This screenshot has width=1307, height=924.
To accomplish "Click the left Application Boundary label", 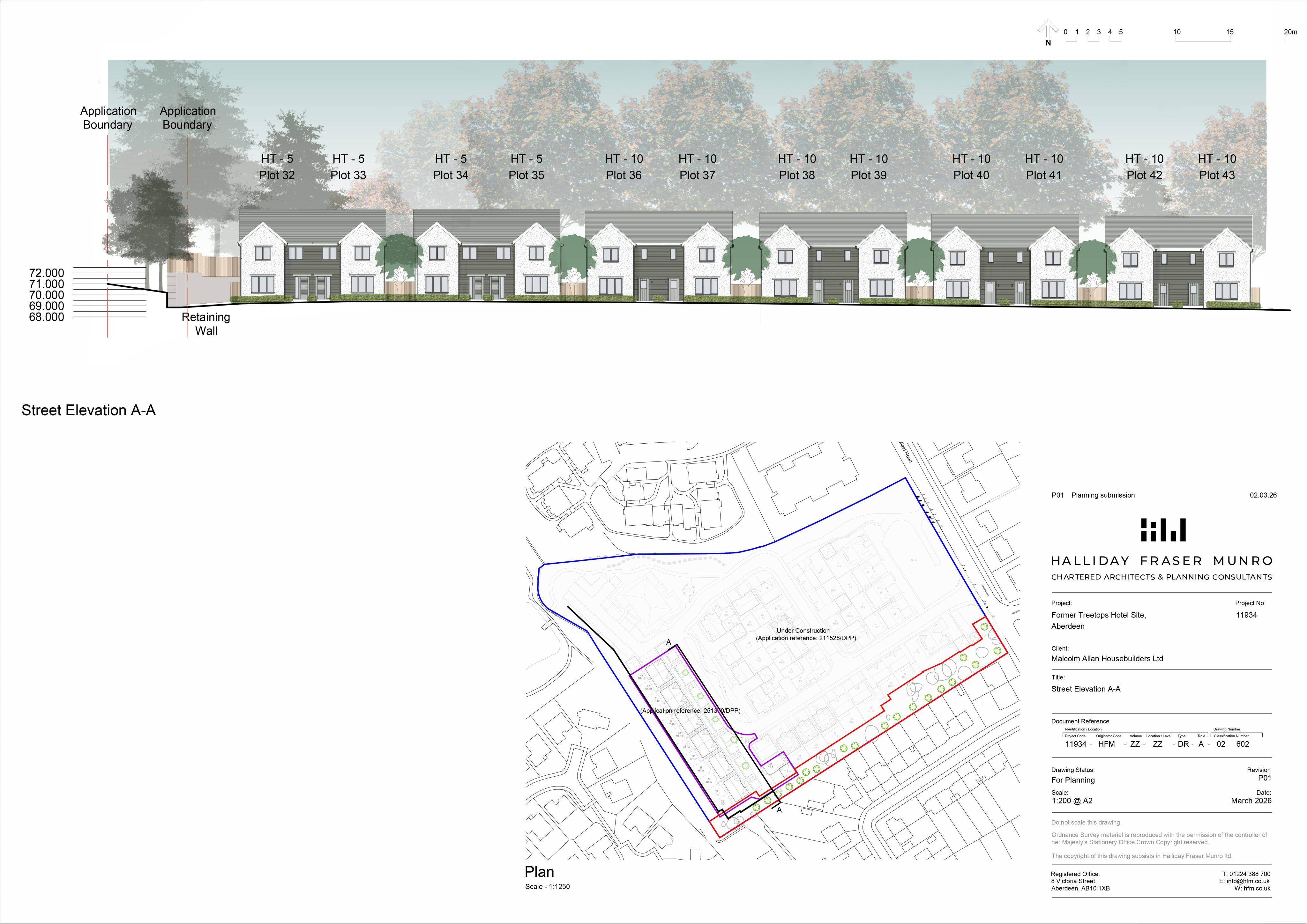I will (108, 118).
